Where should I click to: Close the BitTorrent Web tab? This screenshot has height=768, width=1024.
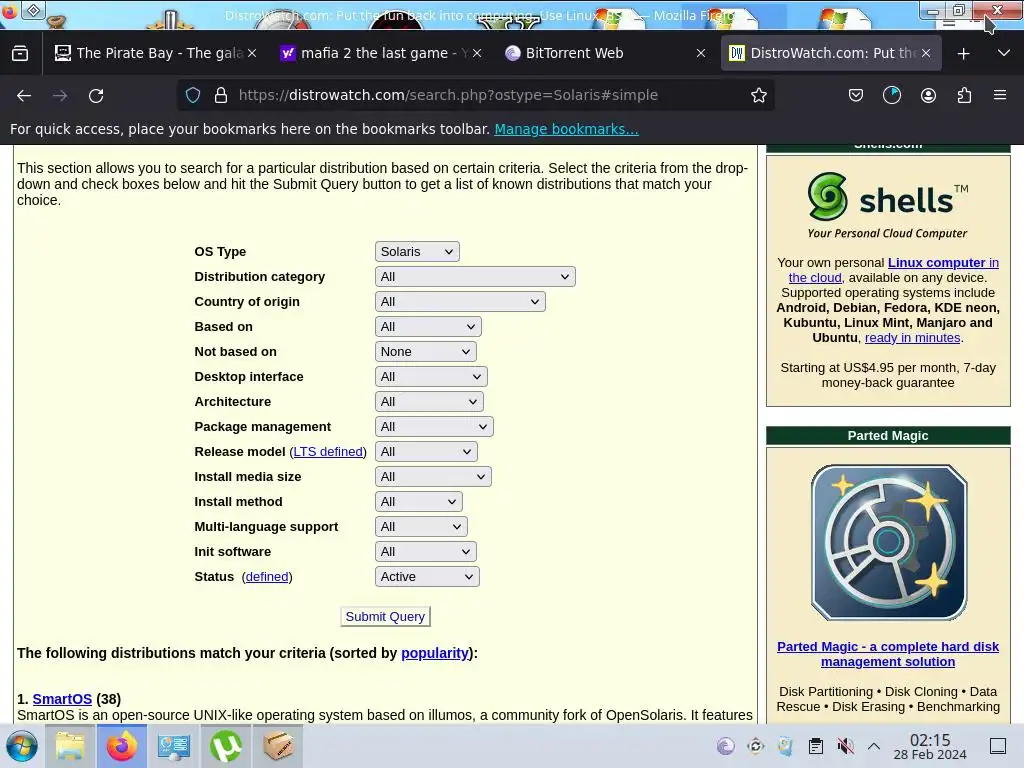click(x=701, y=53)
